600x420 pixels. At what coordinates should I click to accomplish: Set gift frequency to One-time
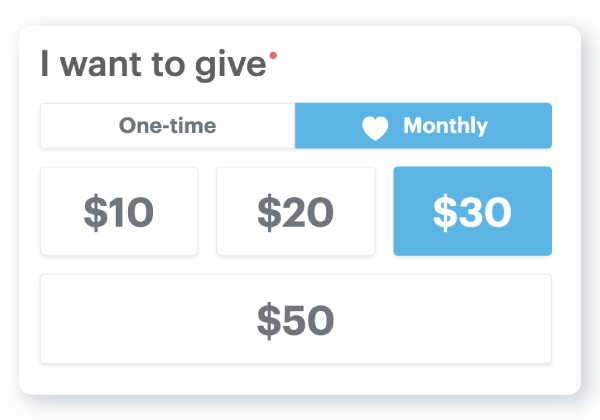[x=167, y=126]
